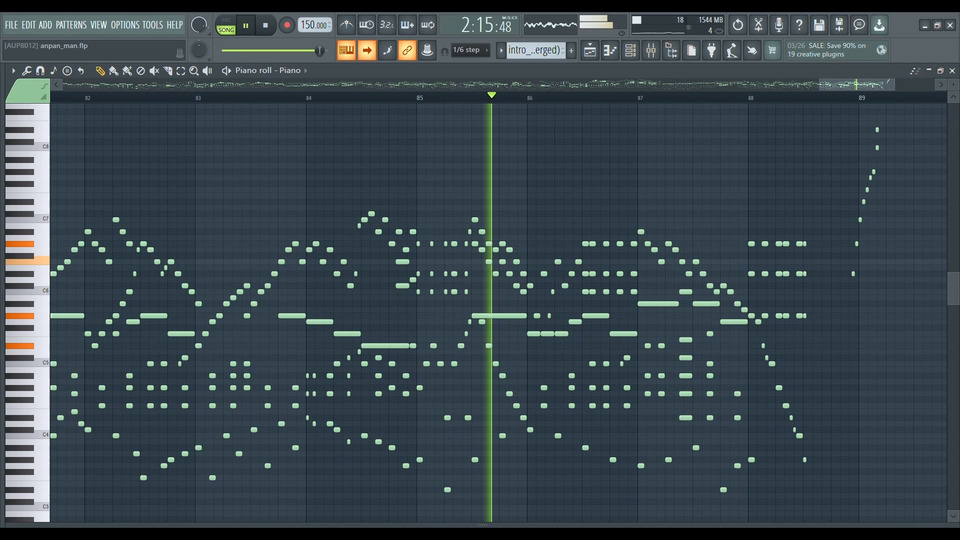
Task: Open the OPTIONS menu
Action: (x=125, y=25)
